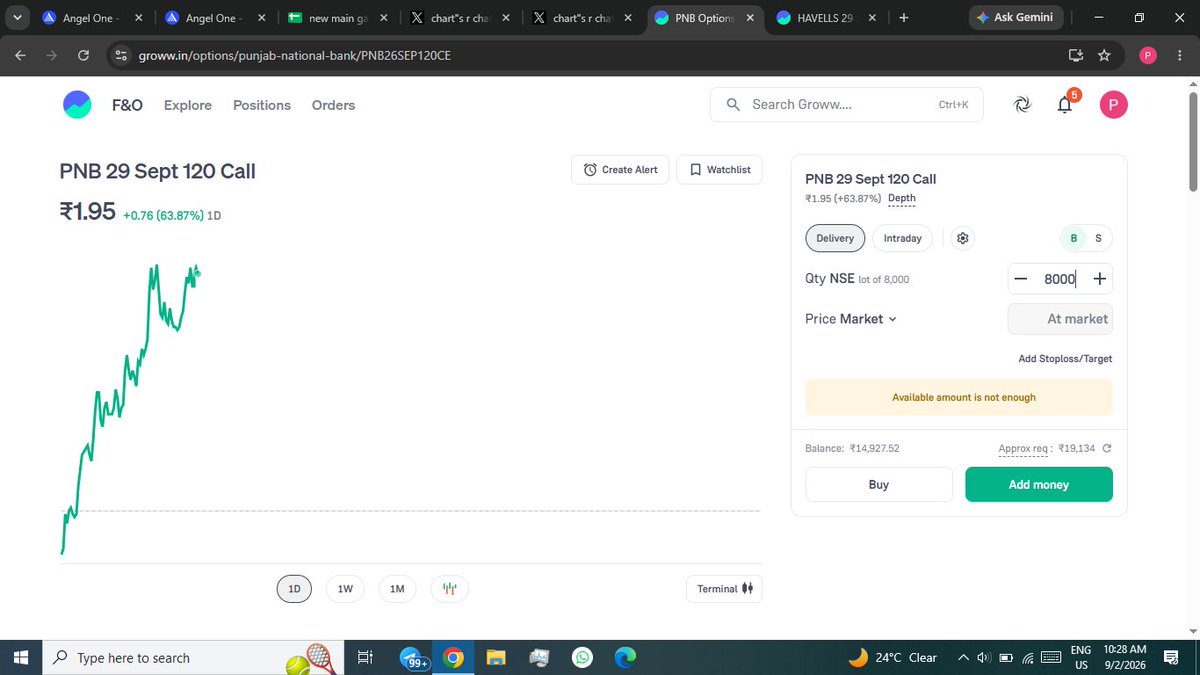Open the notifications bell icon
The height and width of the screenshot is (675, 1200).
[x=1065, y=105]
